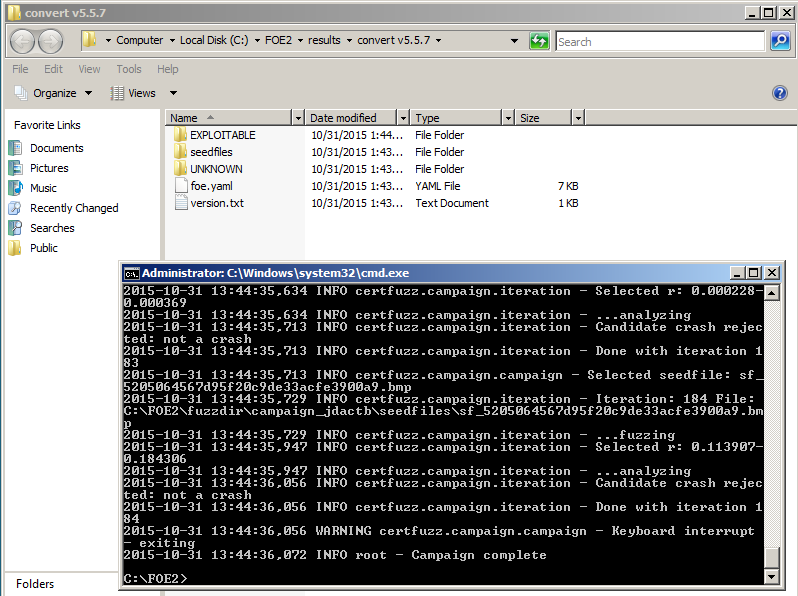Open the File menu

pos(20,69)
